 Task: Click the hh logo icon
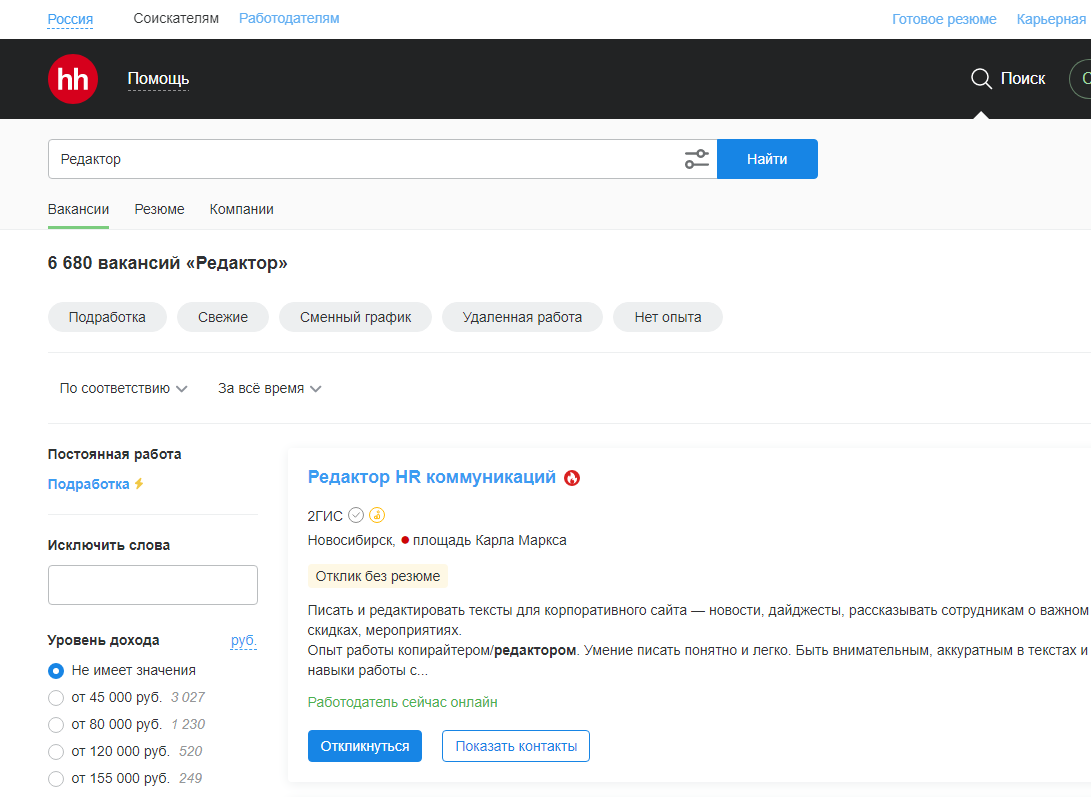pyautogui.click(x=73, y=79)
